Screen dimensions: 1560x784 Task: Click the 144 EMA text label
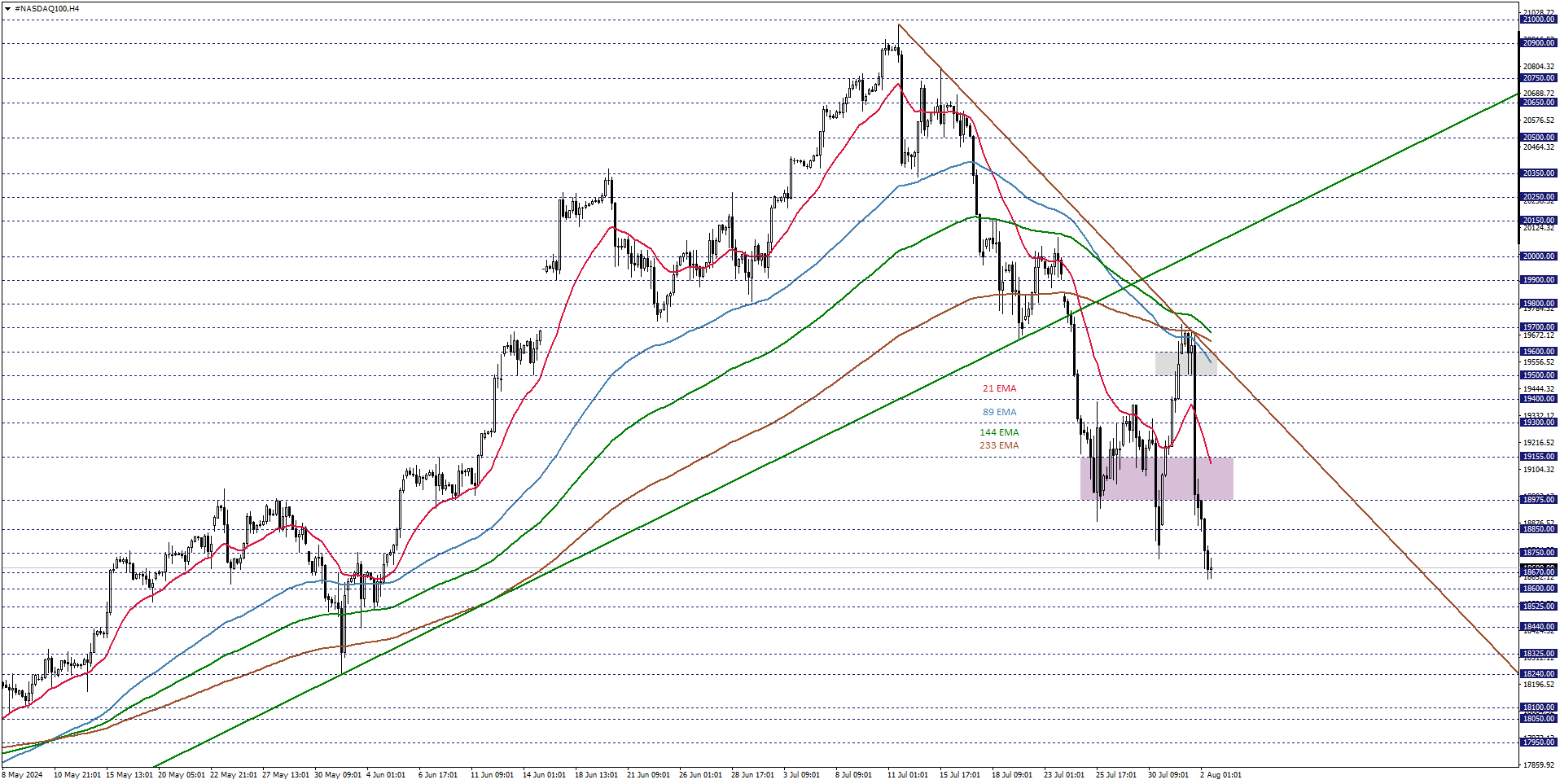click(999, 433)
